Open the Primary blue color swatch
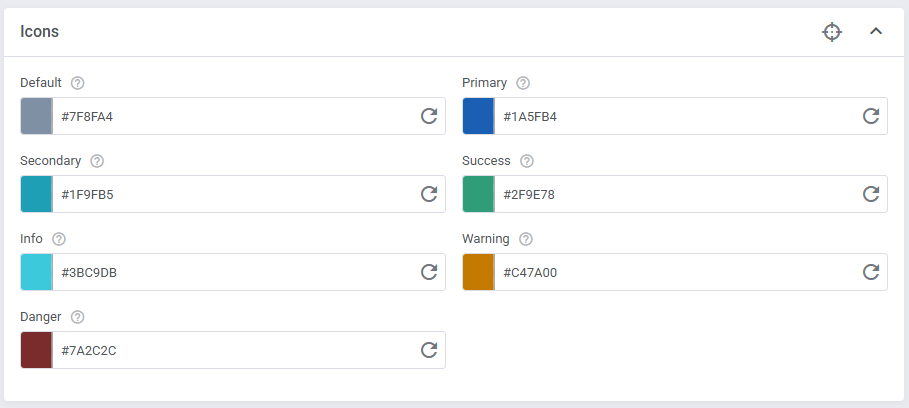Screen dimensions: 909x408 click(x=478, y=116)
